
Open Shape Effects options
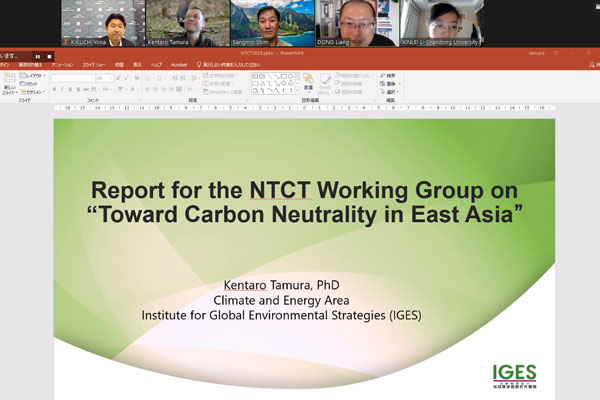(349, 92)
